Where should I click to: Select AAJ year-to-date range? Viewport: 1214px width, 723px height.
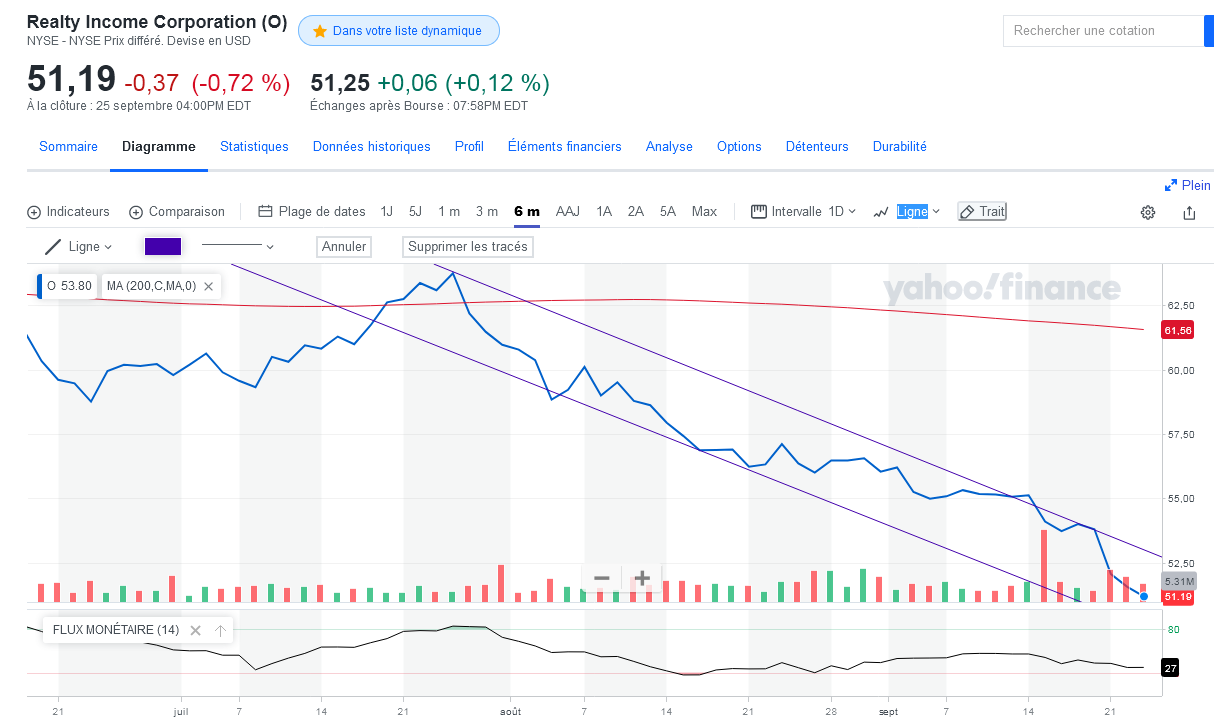pos(568,212)
